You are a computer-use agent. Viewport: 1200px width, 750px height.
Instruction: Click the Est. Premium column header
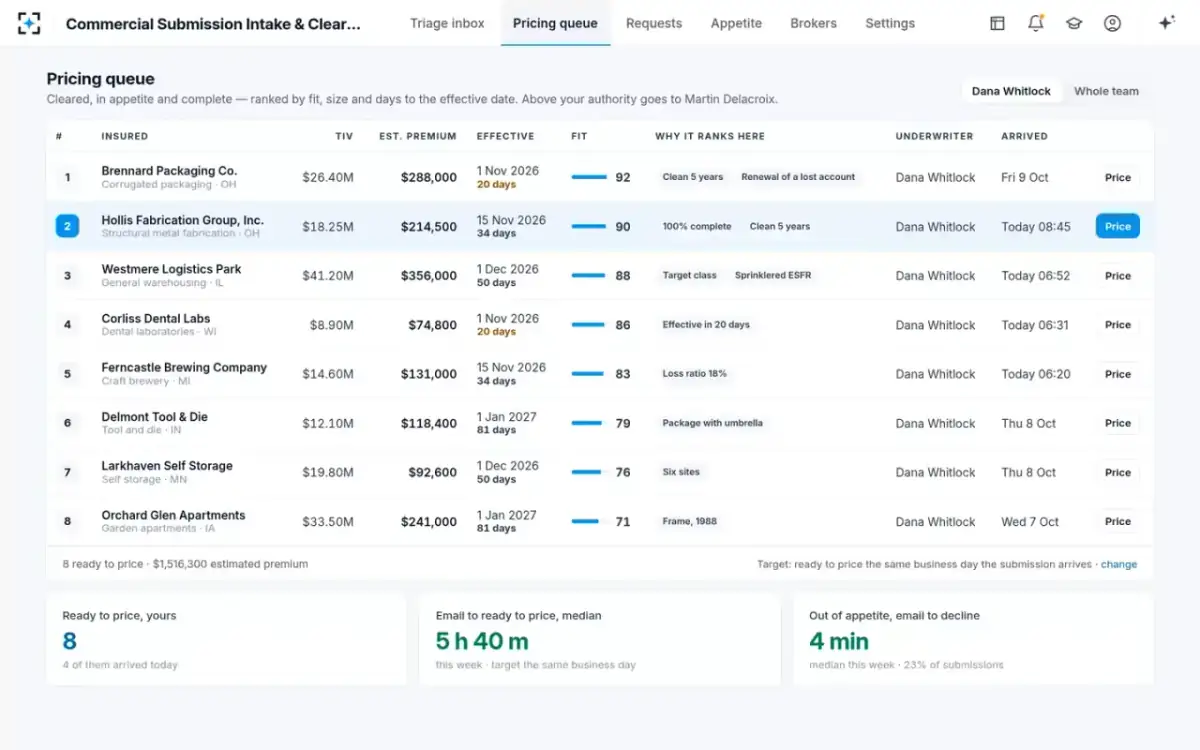418,136
